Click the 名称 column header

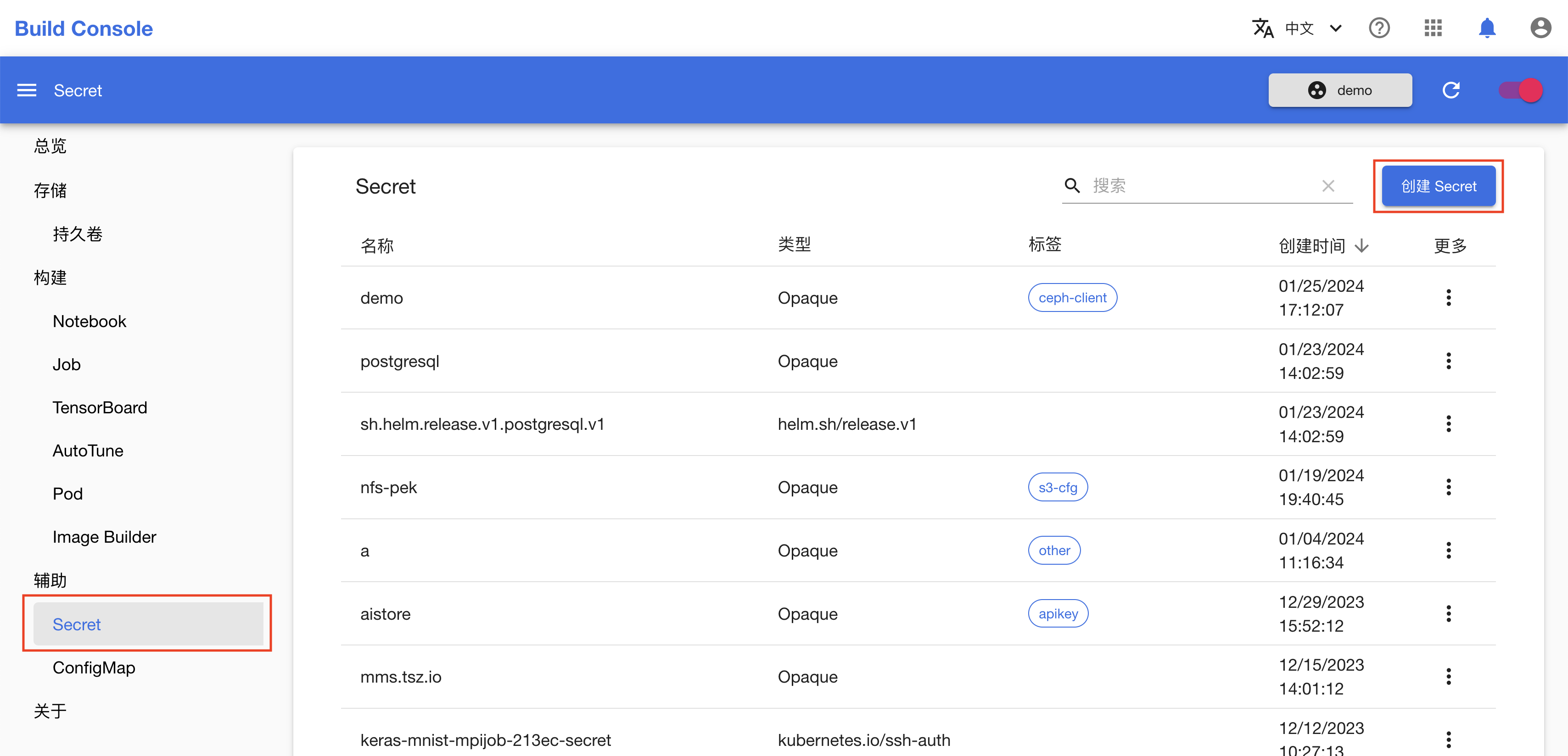(377, 246)
